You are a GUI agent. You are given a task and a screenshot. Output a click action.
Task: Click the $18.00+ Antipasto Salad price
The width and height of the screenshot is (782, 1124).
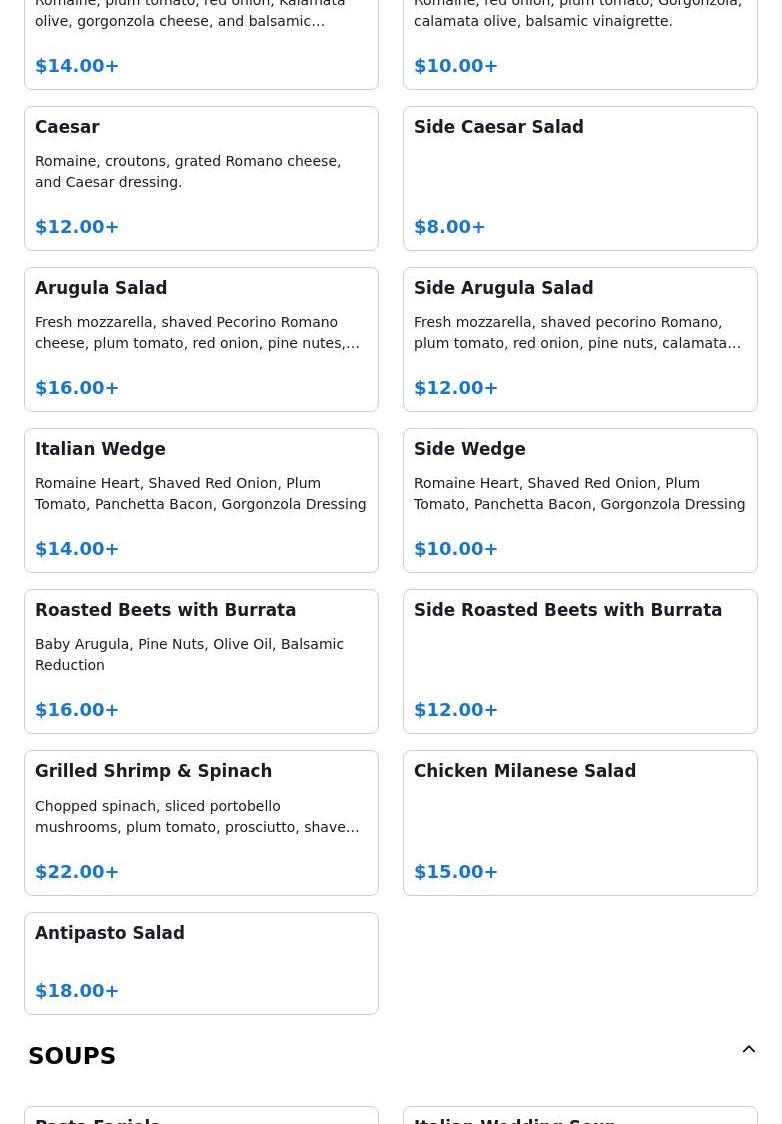click(77, 990)
